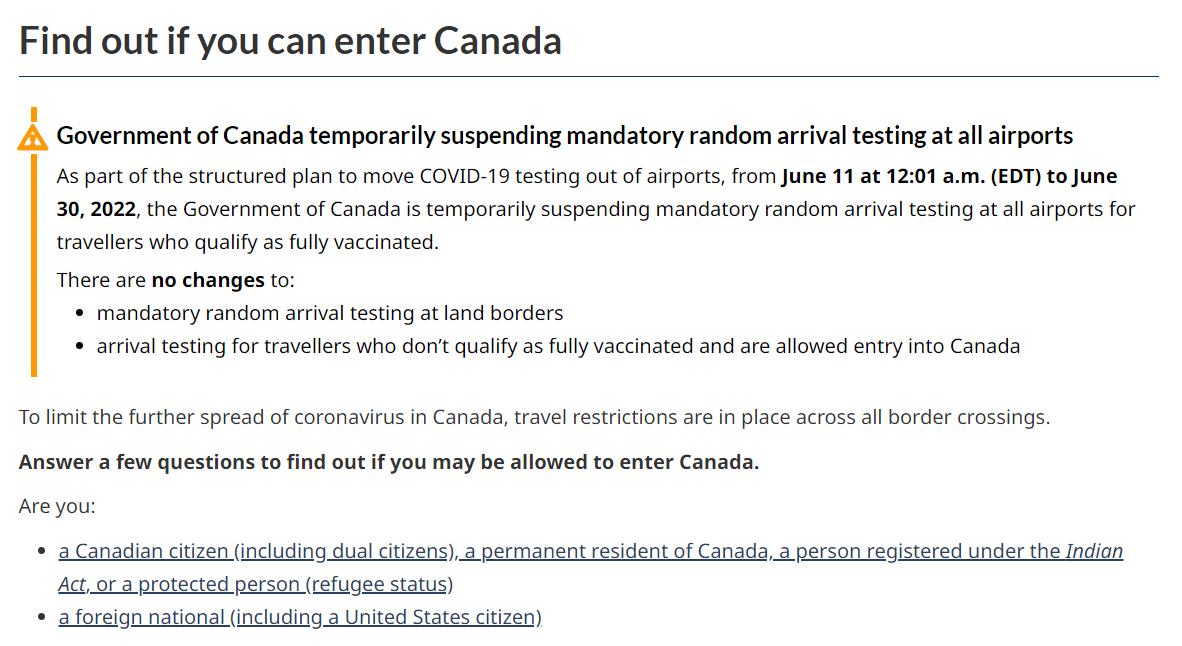Click the 'travellers who qualify as fully vaccinated' line

pyautogui.click(x=247, y=242)
